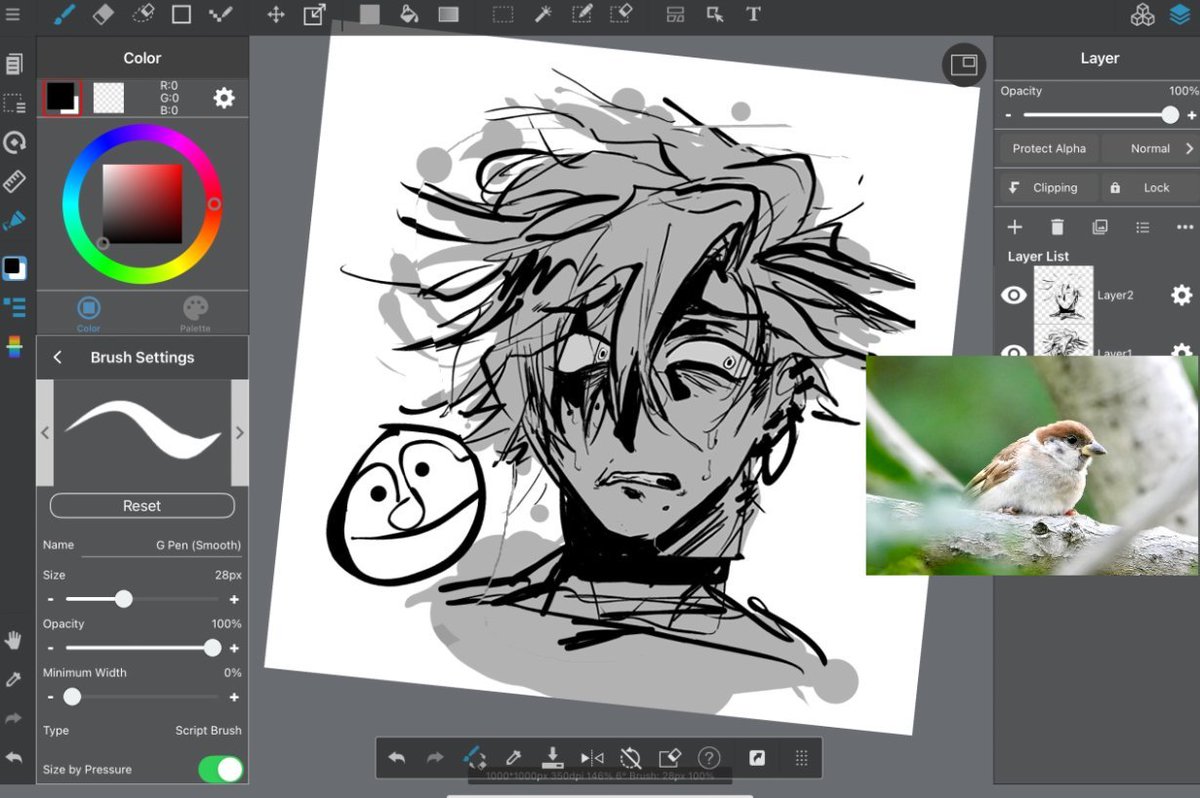
Task: Select the Operation cursor tool
Action: click(x=715, y=15)
